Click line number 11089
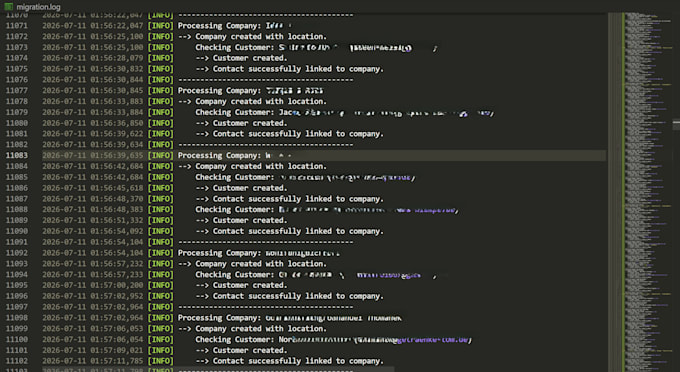Viewport: 680px width, 372px height. tap(16, 220)
